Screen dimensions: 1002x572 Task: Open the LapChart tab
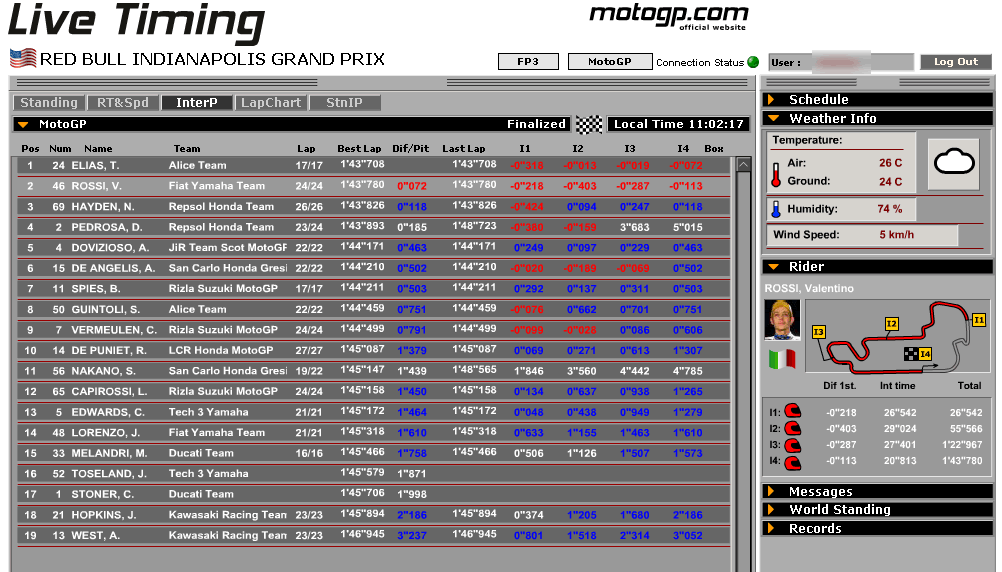[x=271, y=102]
